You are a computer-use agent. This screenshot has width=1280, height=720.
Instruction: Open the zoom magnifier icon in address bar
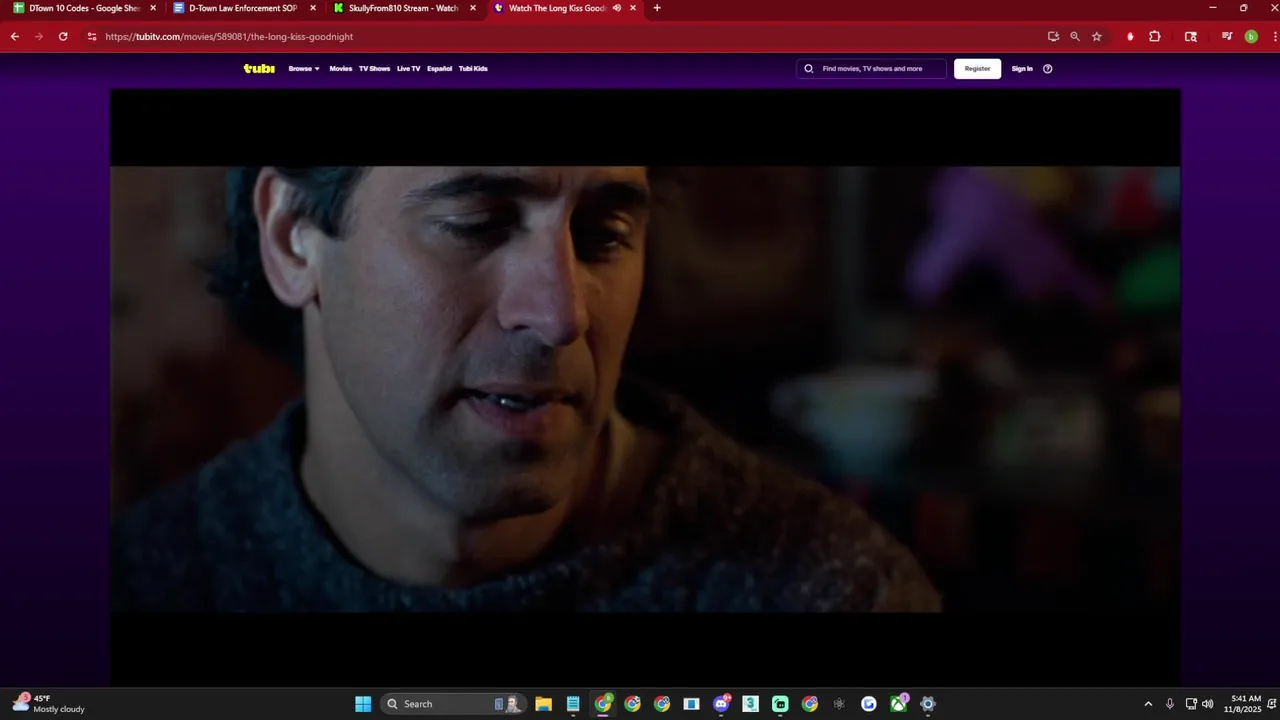[1075, 36]
